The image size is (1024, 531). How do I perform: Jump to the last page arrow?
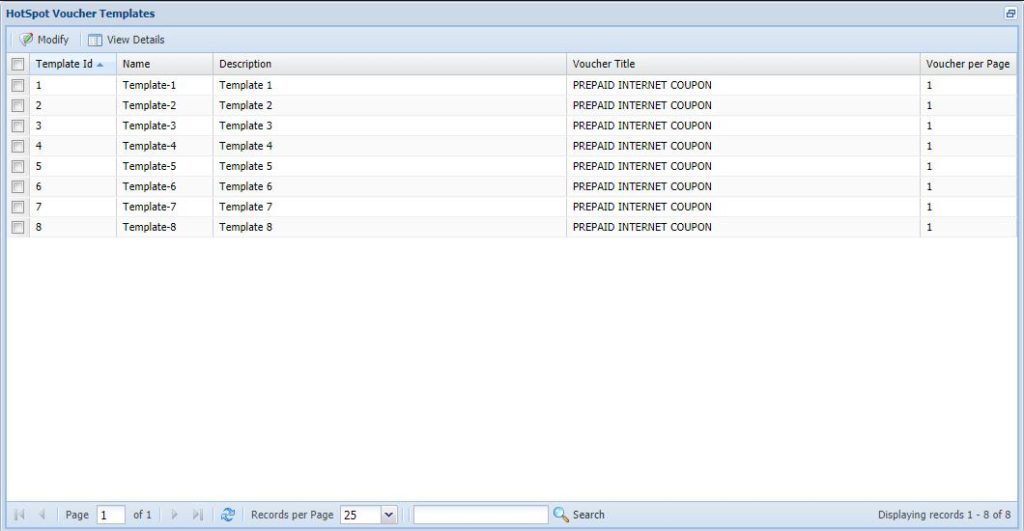click(x=197, y=515)
